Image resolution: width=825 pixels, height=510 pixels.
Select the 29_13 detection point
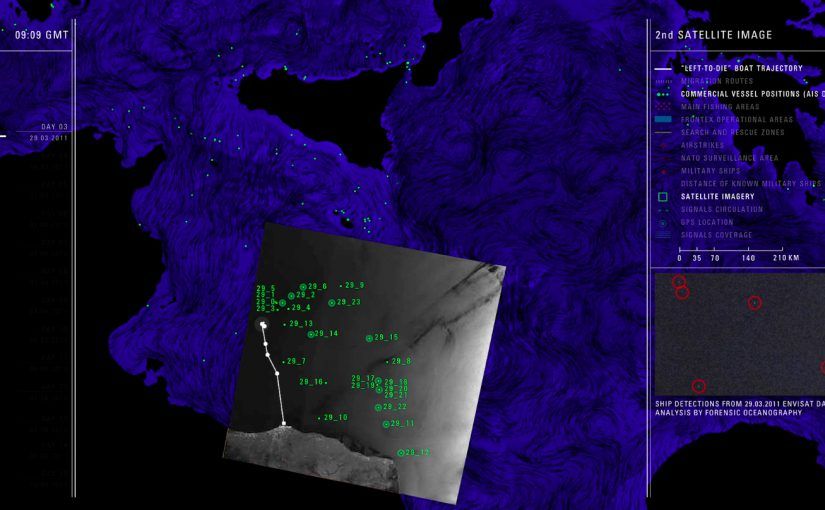285,324
